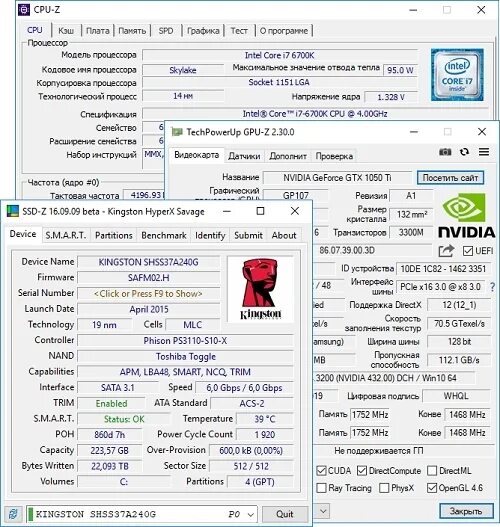This screenshot has height=527, width=500.
Task: Open the About tab in SSD-Z
Action: pos(284,235)
